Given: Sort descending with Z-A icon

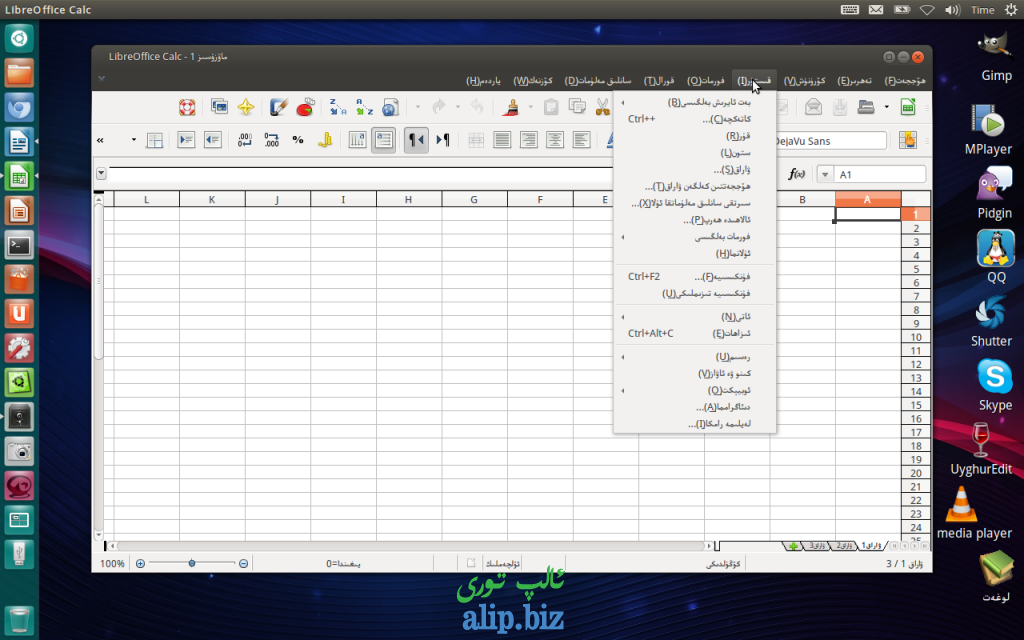Looking at the screenshot, I should (x=338, y=107).
